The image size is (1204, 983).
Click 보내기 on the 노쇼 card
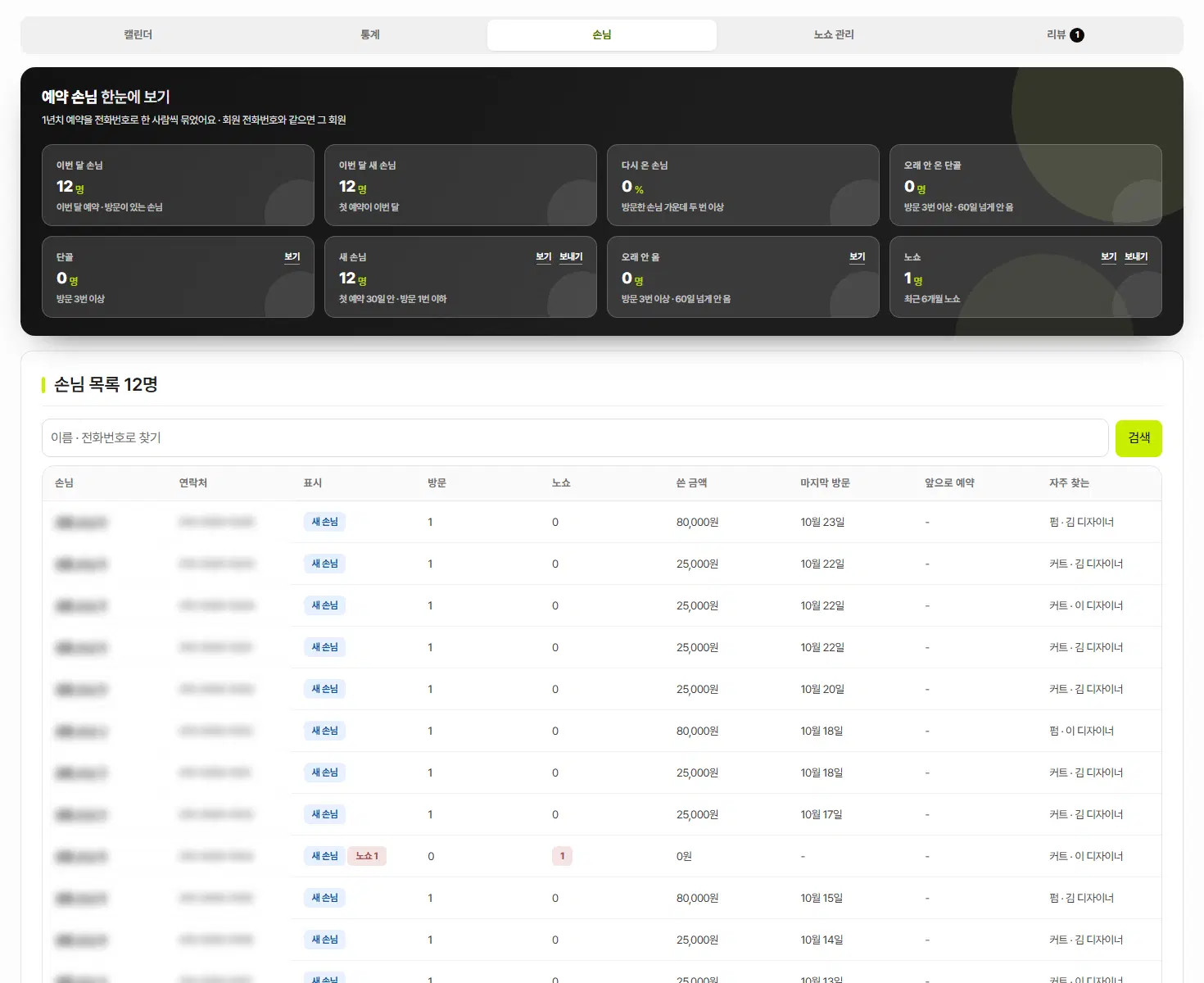[1136, 257]
